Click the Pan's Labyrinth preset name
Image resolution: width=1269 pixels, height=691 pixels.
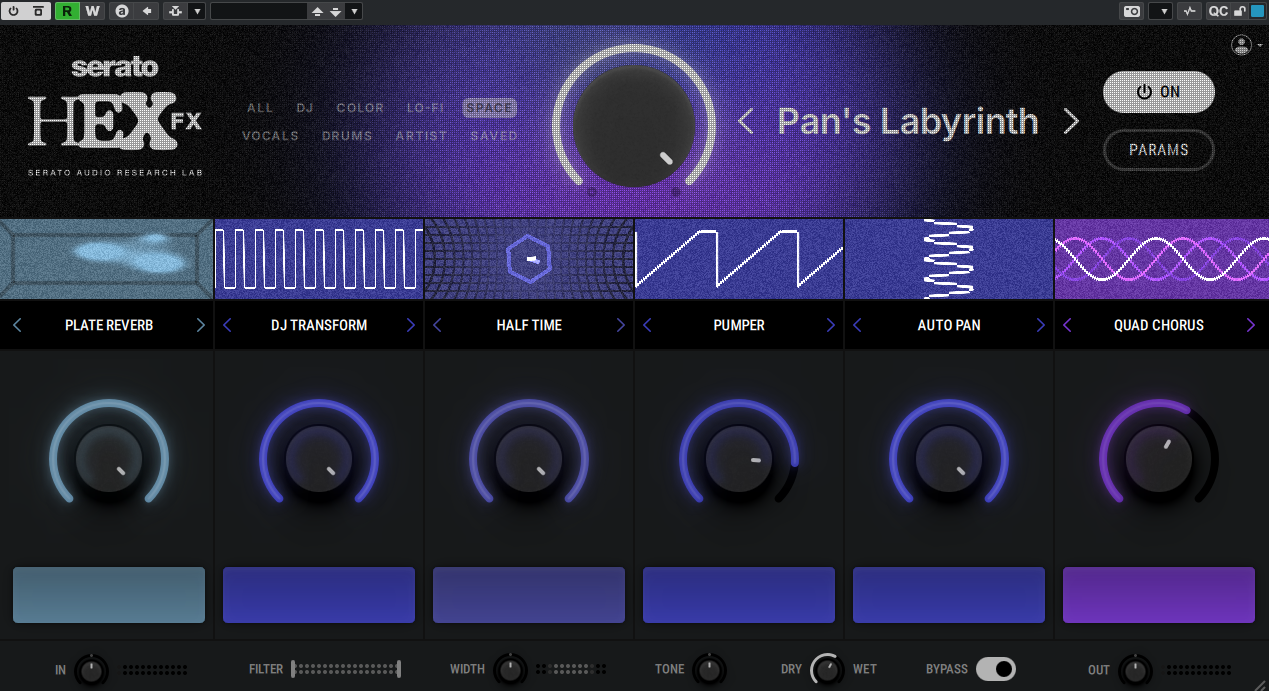(908, 121)
